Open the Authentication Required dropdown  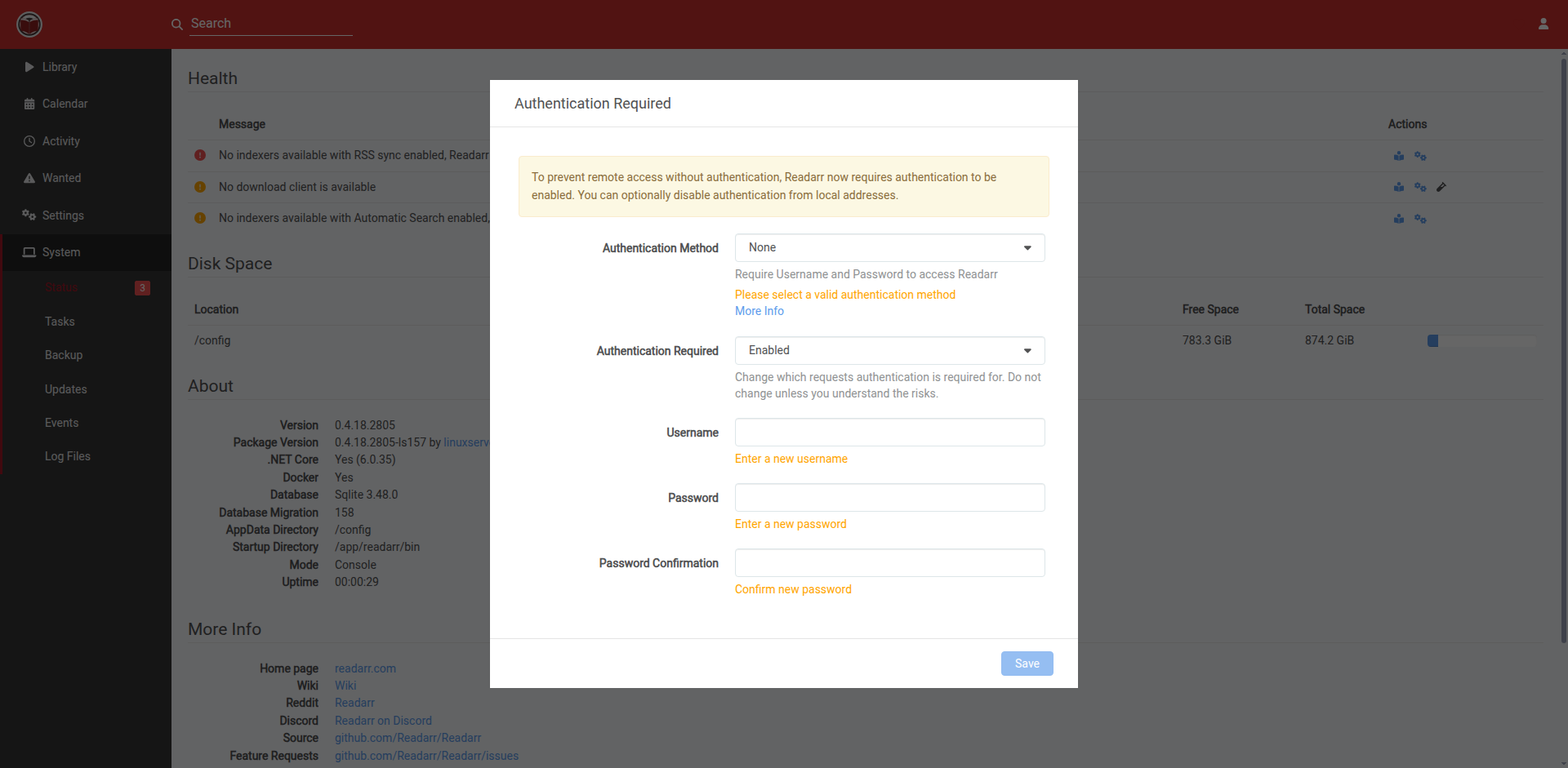click(x=890, y=351)
